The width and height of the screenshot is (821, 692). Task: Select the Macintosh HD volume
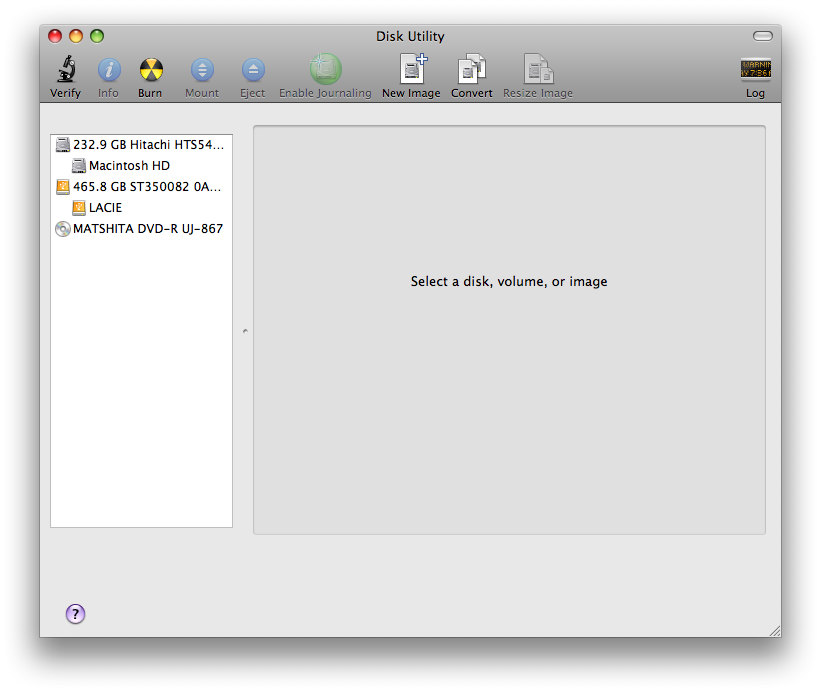(x=129, y=166)
